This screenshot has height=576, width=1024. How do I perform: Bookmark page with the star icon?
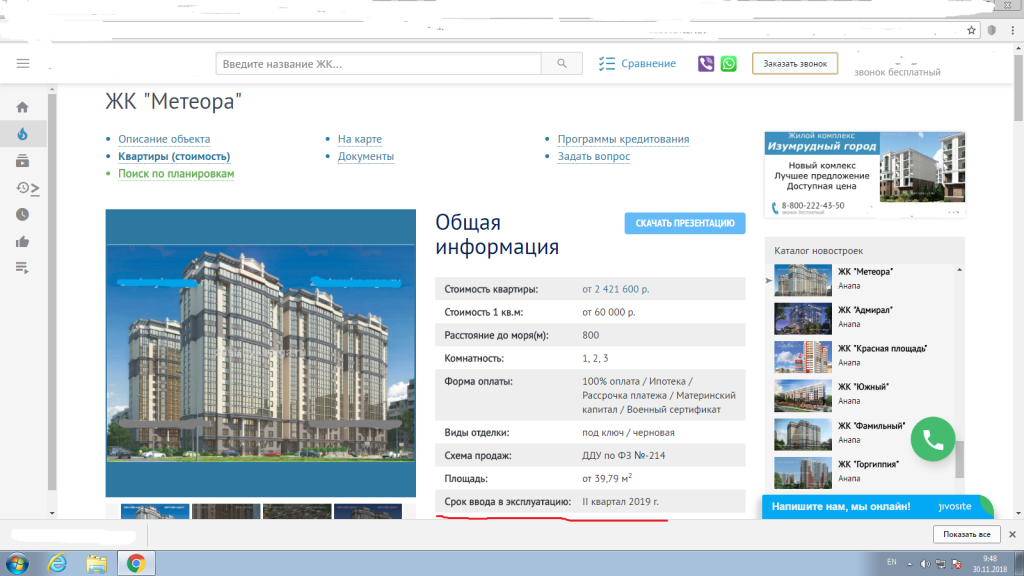click(971, 30)
